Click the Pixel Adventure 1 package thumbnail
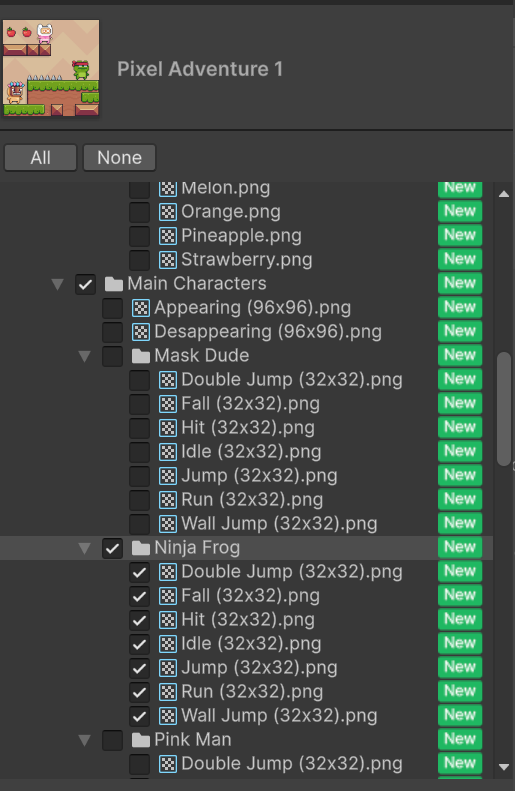Viewport: 515px width, 791px height. (51, 68)
